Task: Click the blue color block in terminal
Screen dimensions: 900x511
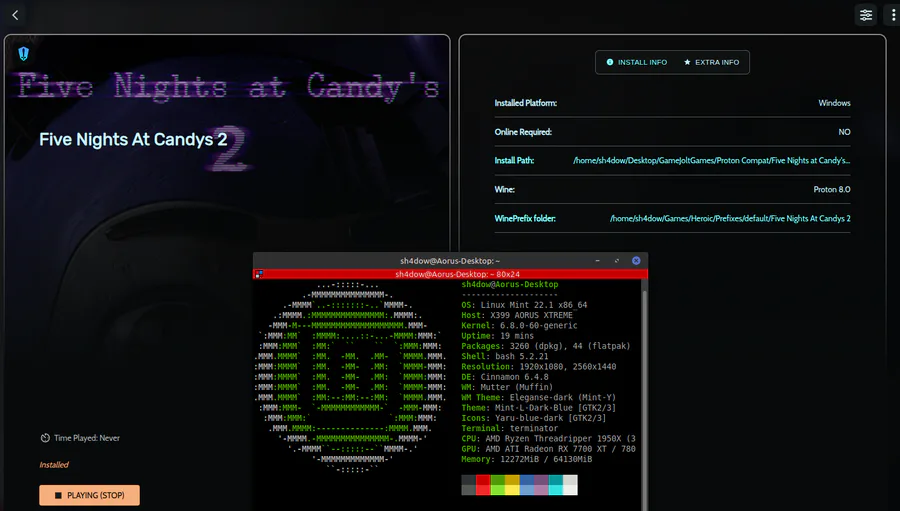Action: (527, 485)
